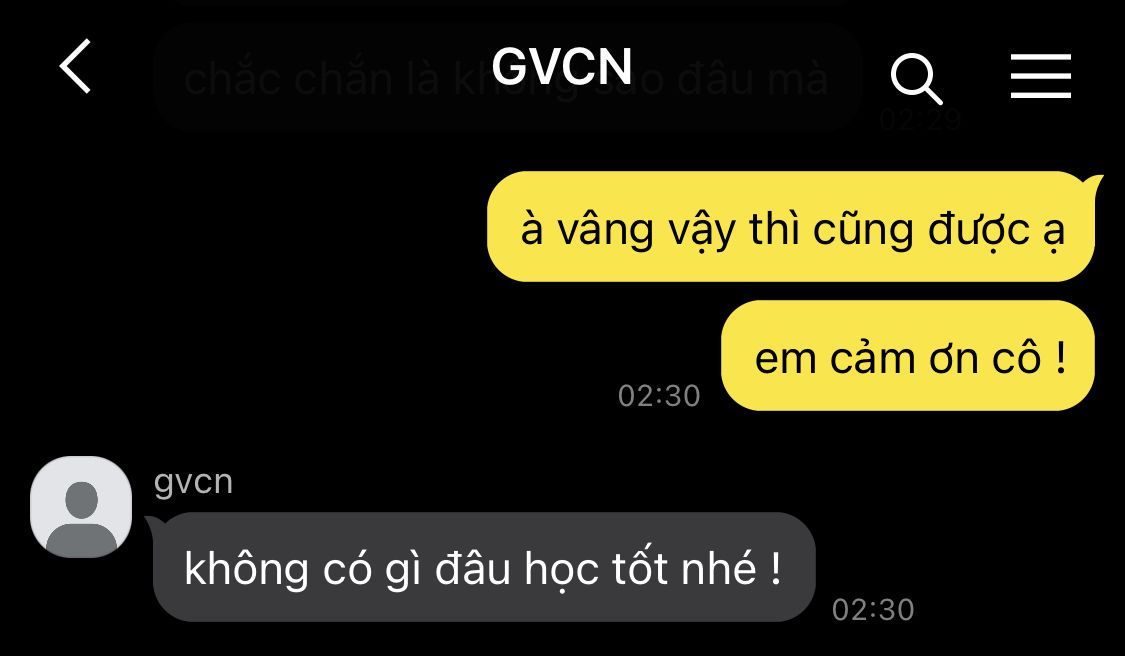Tap the faded message behind the header
This screenshot has height=656, width=1125.
[507, 79]
